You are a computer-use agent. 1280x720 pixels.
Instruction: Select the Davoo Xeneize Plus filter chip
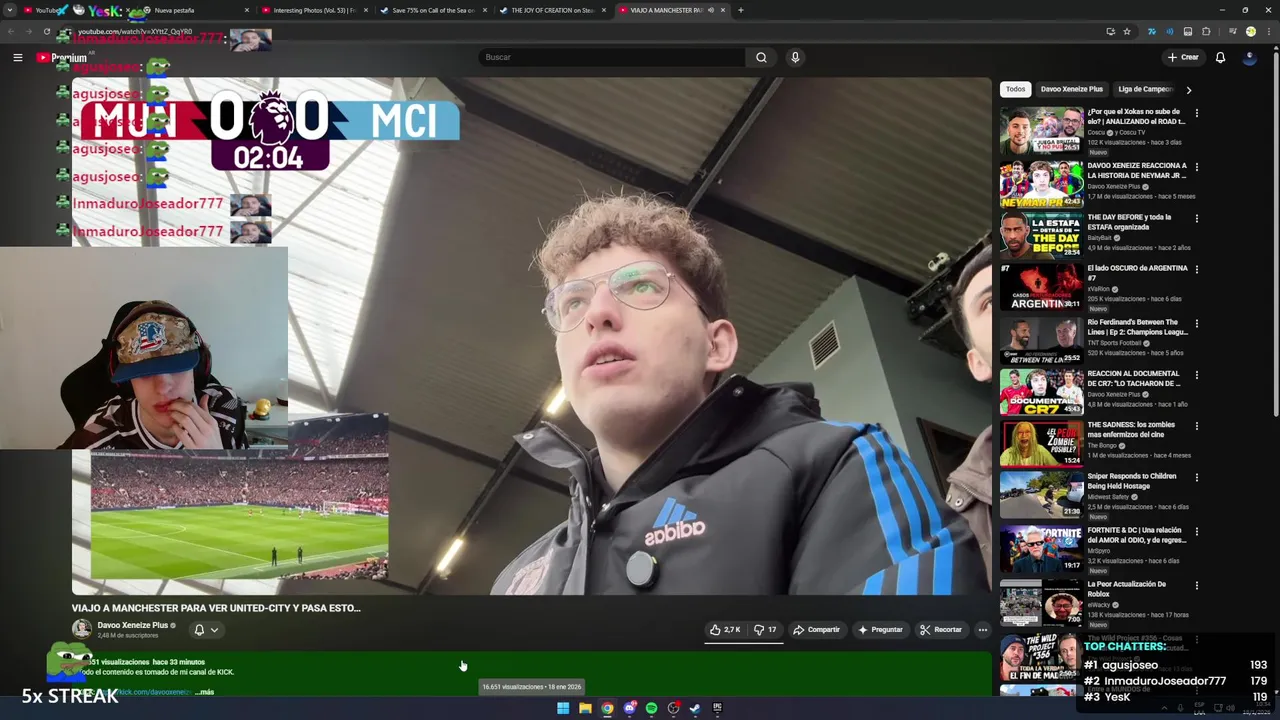coord(1071,89)
